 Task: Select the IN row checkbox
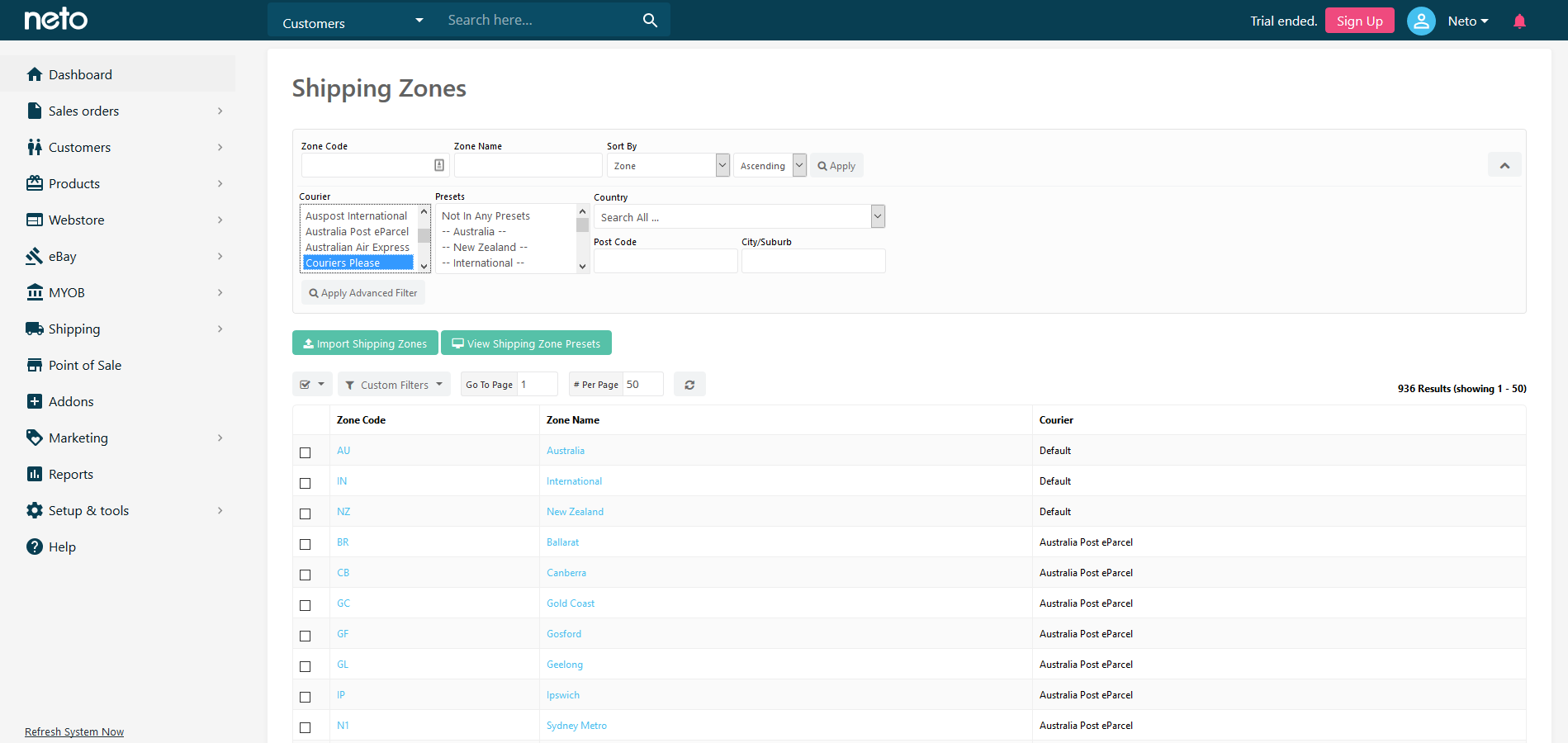pyautogui.click(x=306, y=483)
